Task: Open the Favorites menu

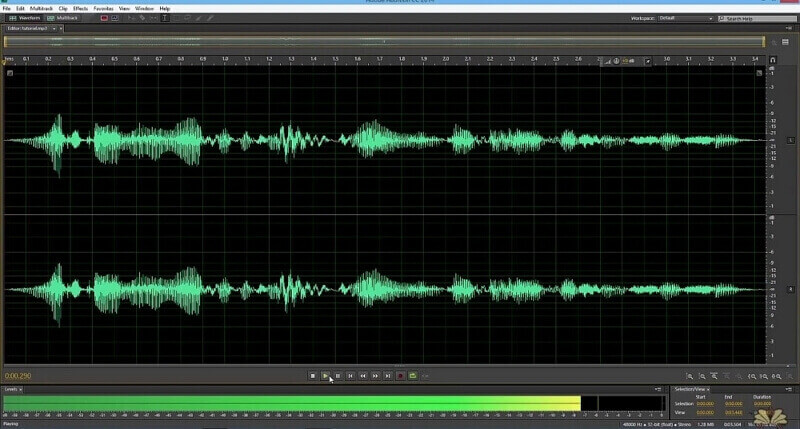Action: point(104,9)
